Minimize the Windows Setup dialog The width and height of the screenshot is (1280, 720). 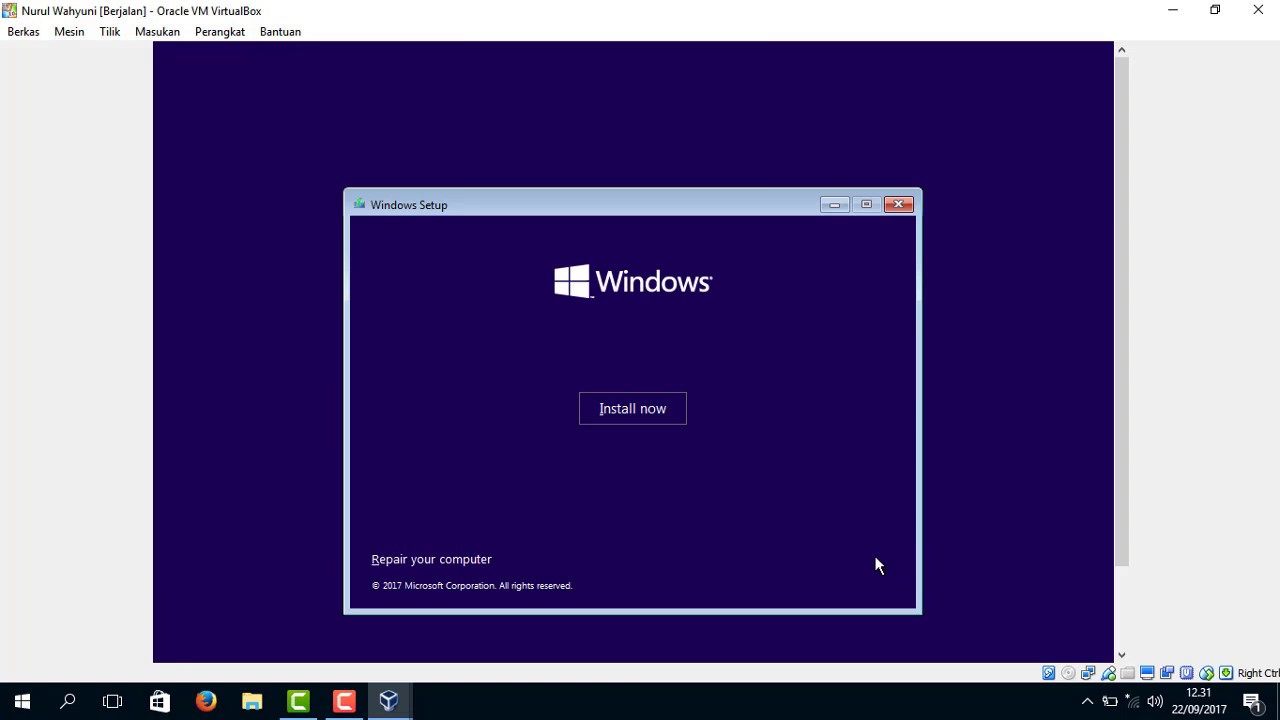pyautogui.click(x=834, y=204)
